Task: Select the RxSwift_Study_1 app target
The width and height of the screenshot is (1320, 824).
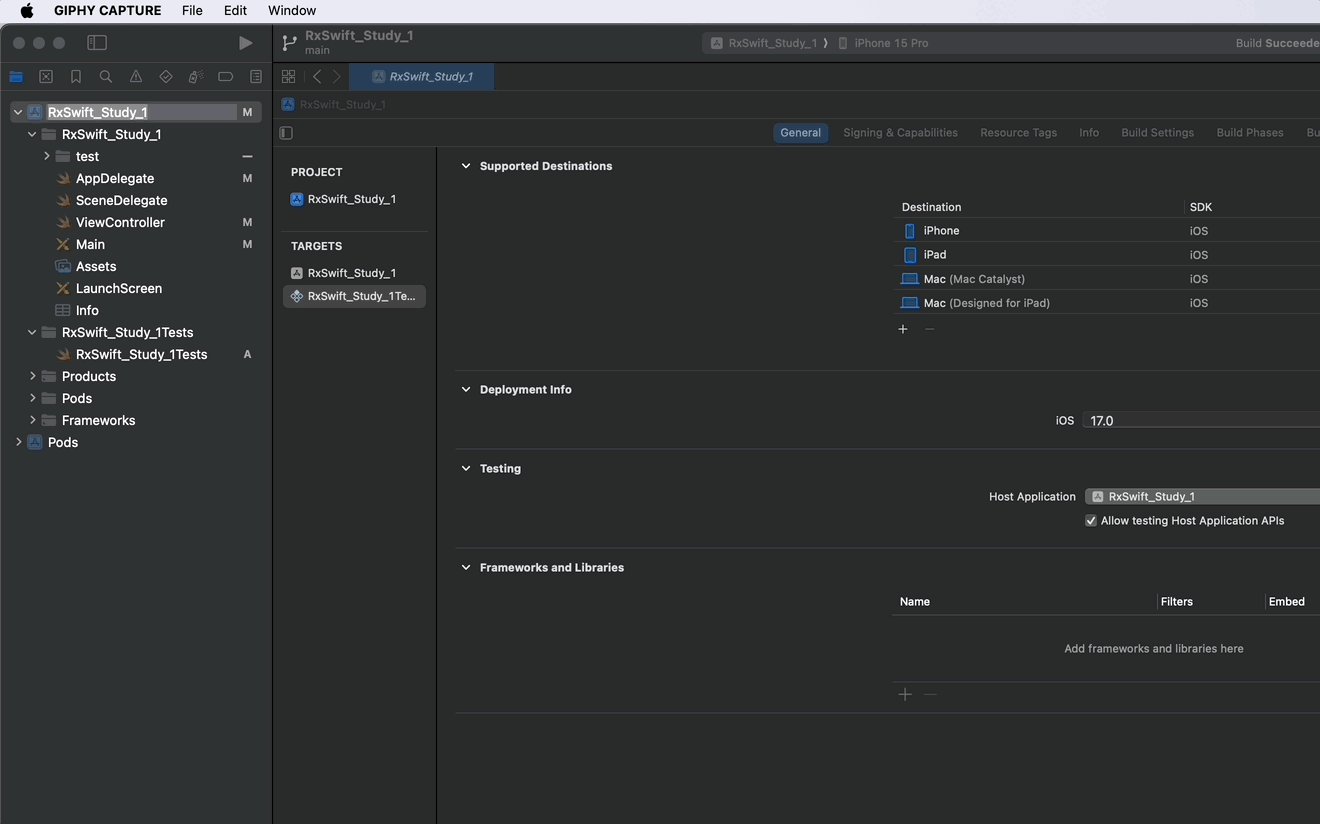Action: 354,273
